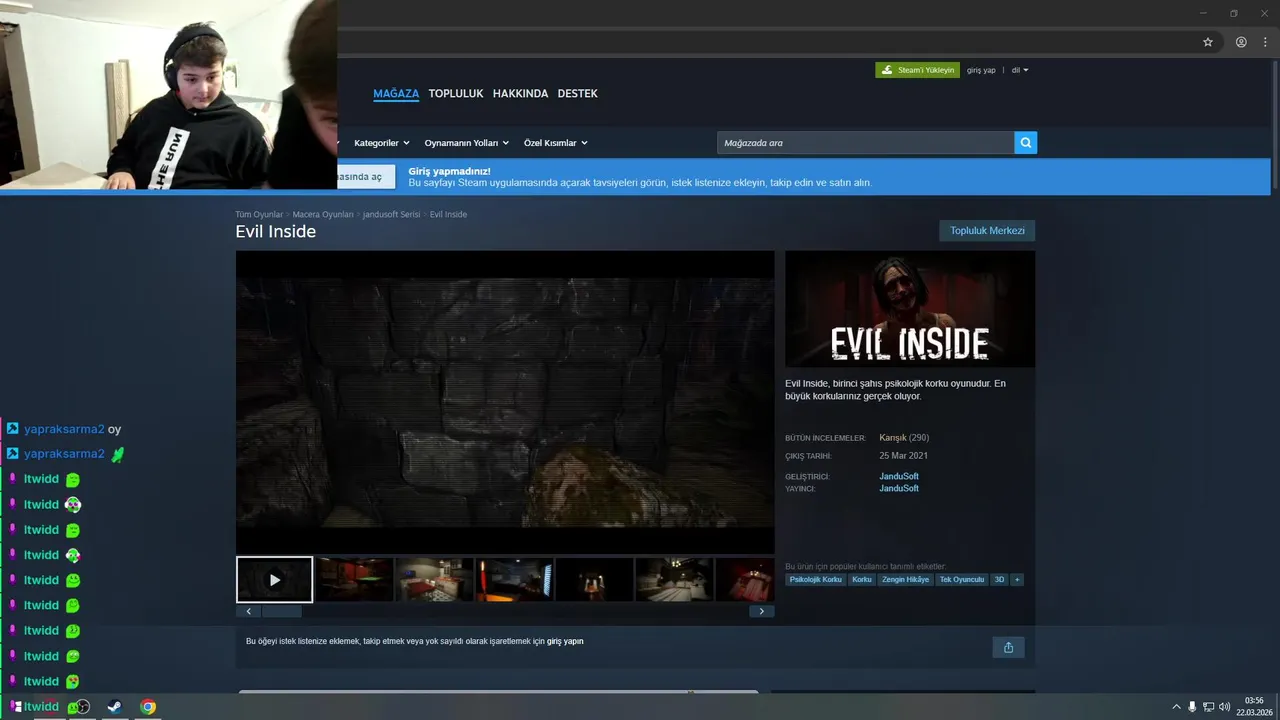Click the 'asında aç' open-in-app button
The width and height of the screenshot is (1280, 720).
[366, 177]
